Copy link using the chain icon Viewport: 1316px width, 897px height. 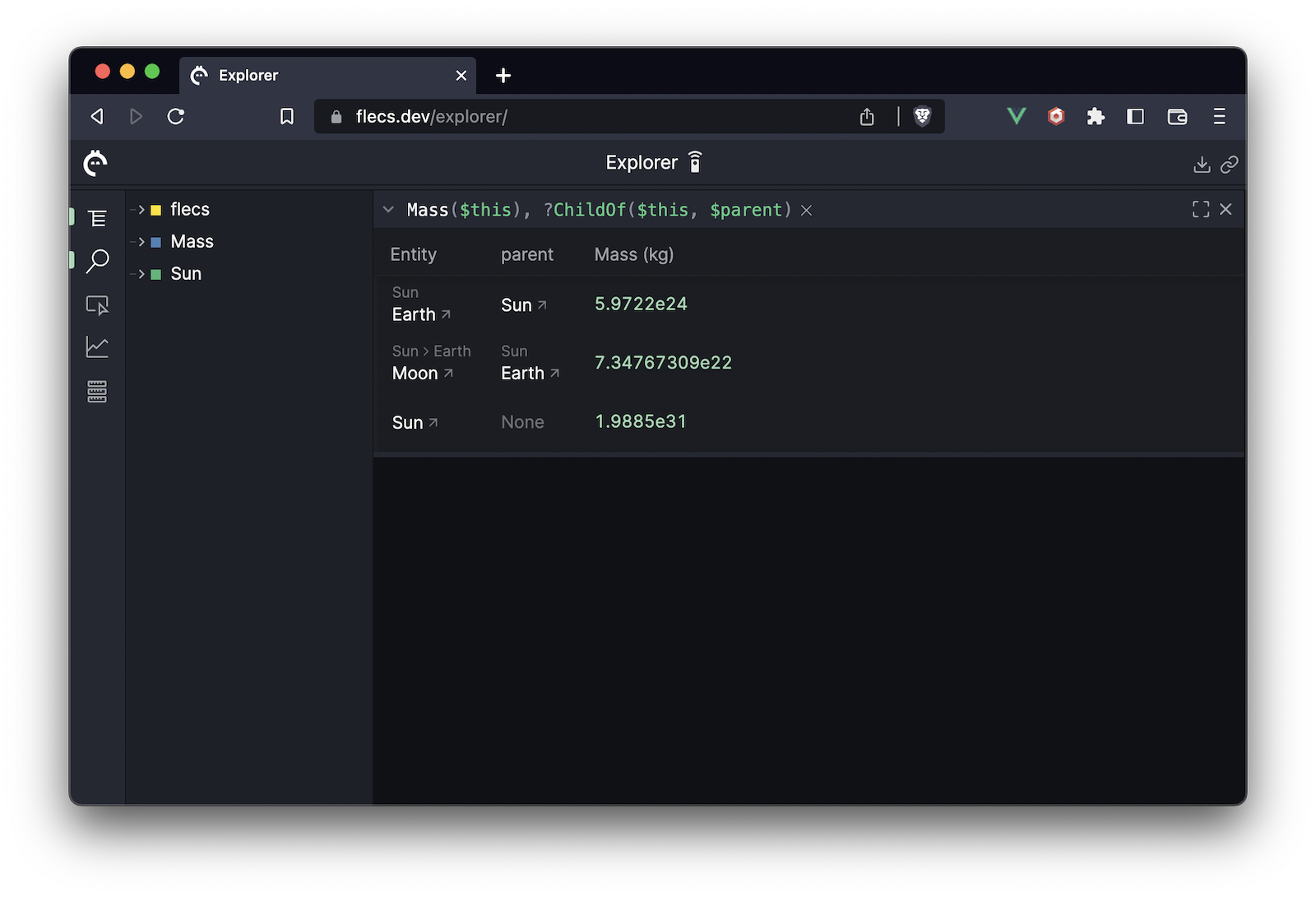(1229, 165)
